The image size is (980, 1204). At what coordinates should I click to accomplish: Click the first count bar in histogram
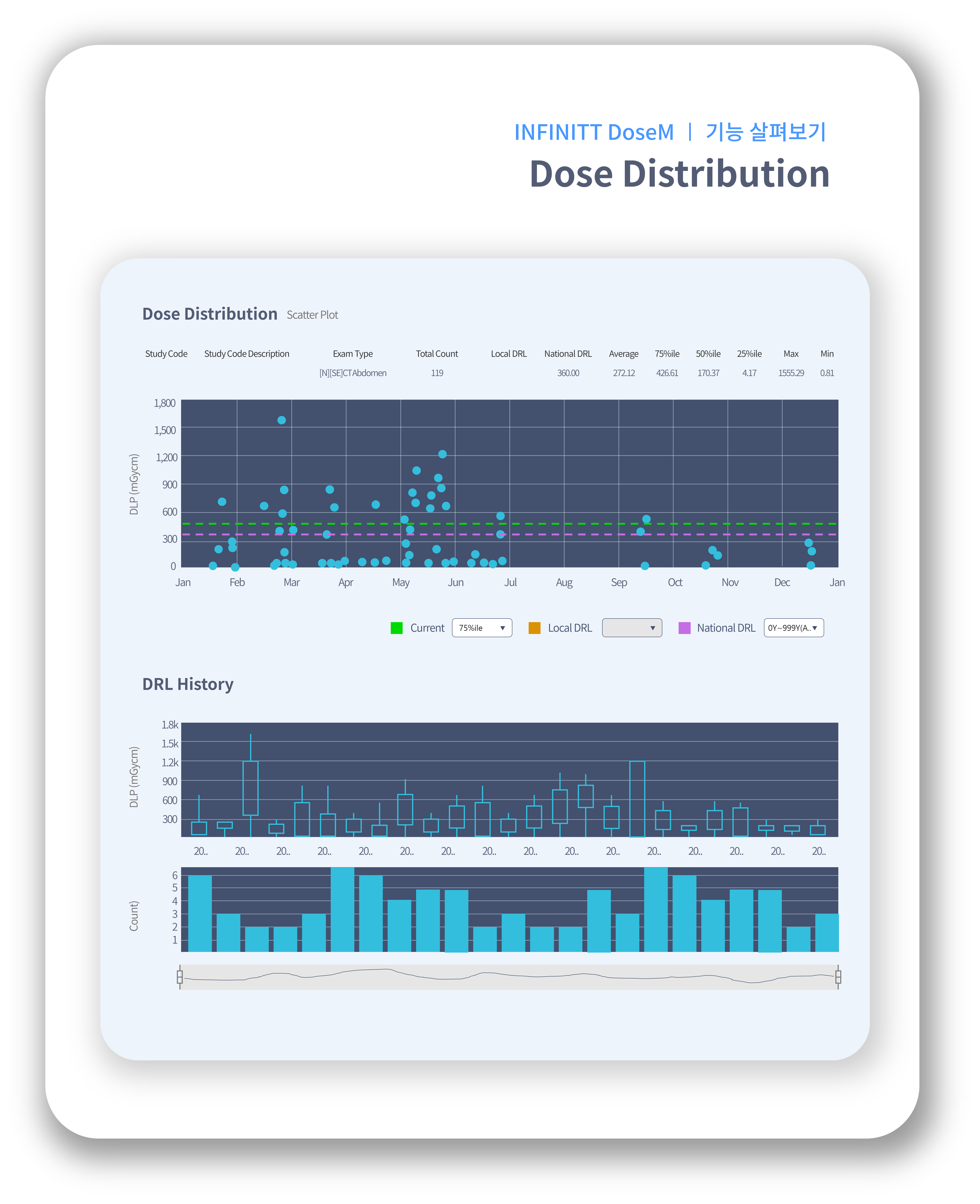(x=200, y=913)
